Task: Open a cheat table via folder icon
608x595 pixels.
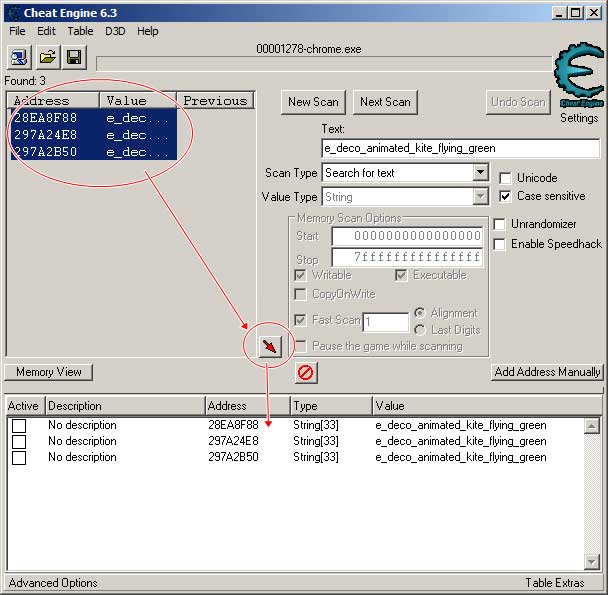Action: tap(48, 57)
